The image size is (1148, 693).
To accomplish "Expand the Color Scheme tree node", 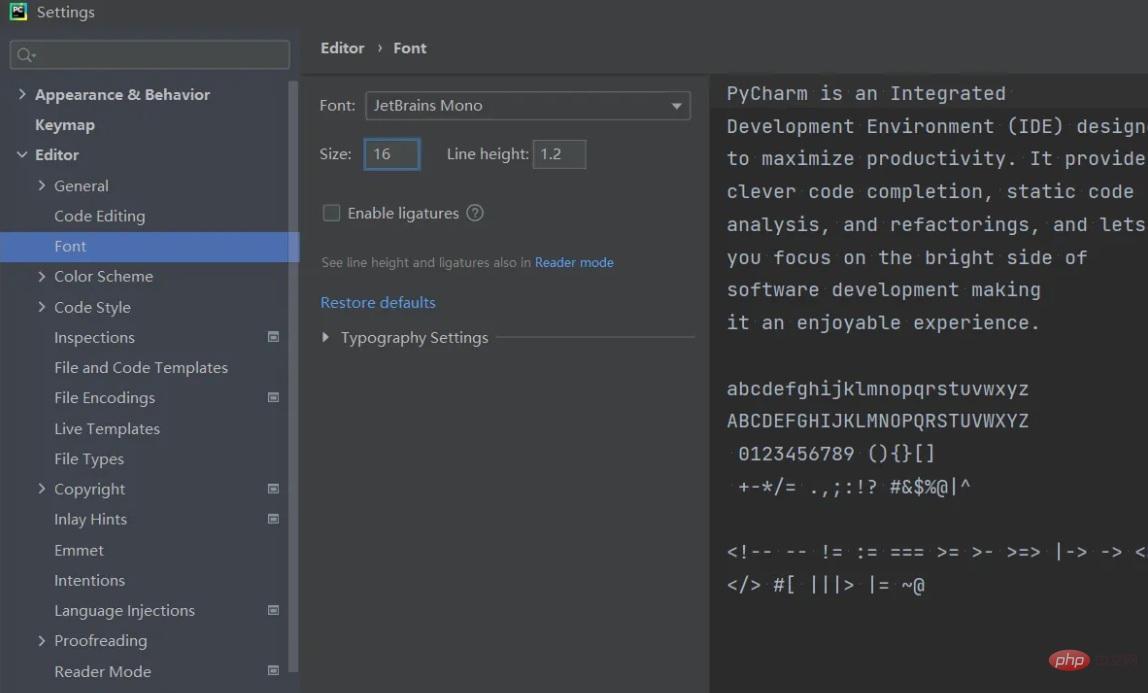I will 41,276.
